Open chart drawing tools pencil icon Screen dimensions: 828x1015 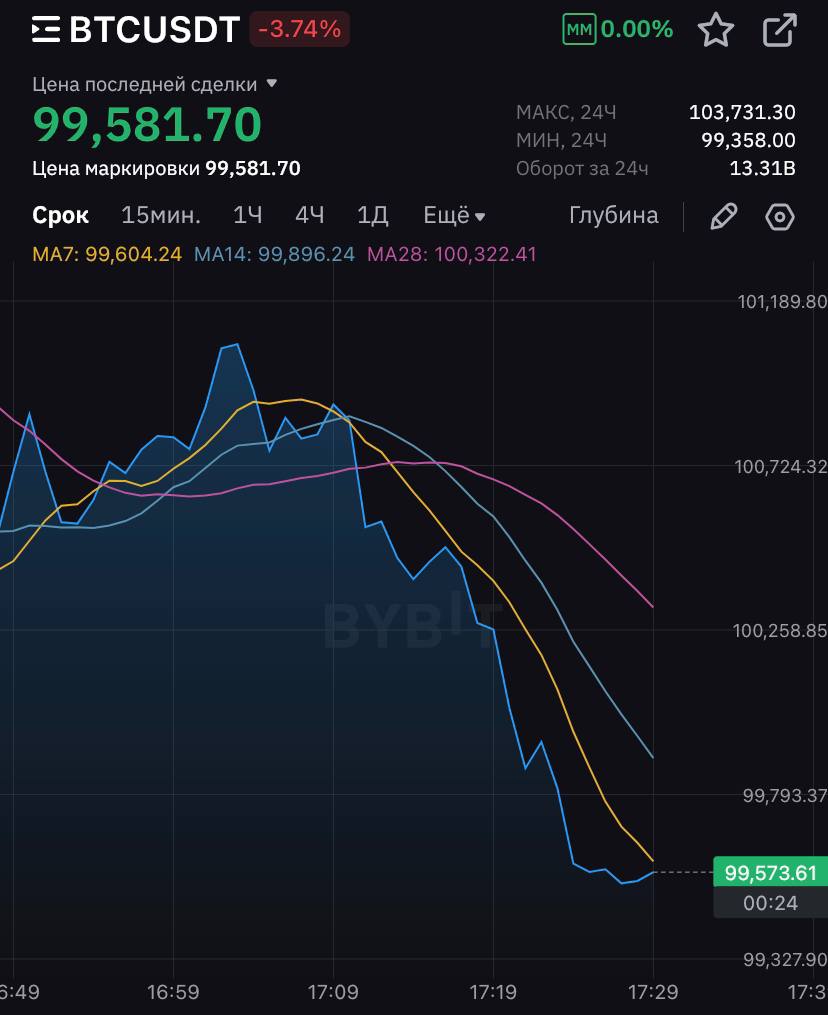723,216
